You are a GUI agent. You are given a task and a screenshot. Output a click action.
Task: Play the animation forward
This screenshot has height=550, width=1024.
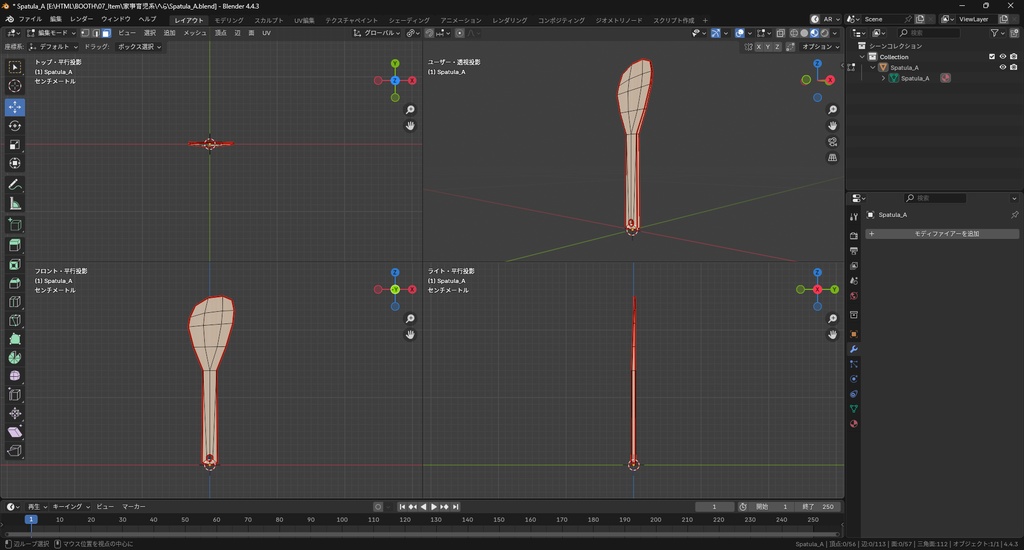(434, 507)
